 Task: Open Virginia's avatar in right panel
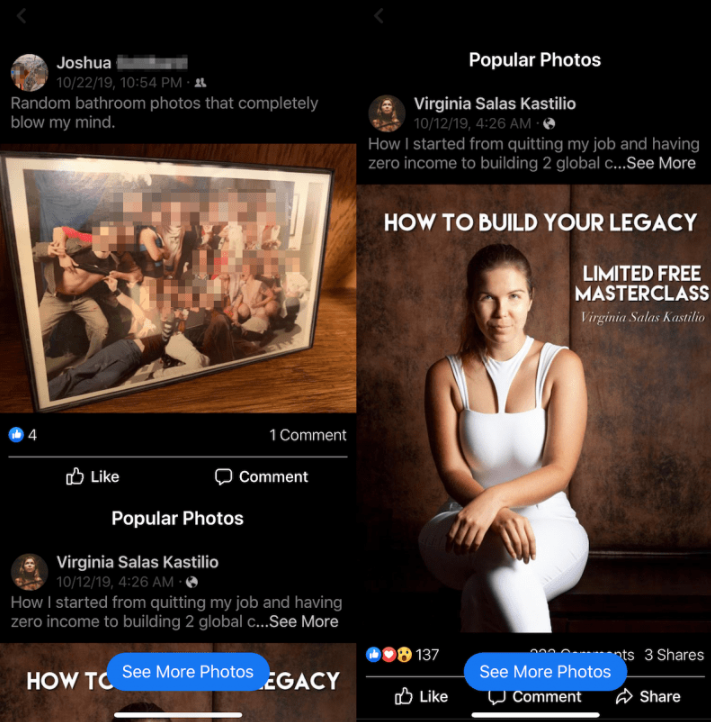point(387,113)
